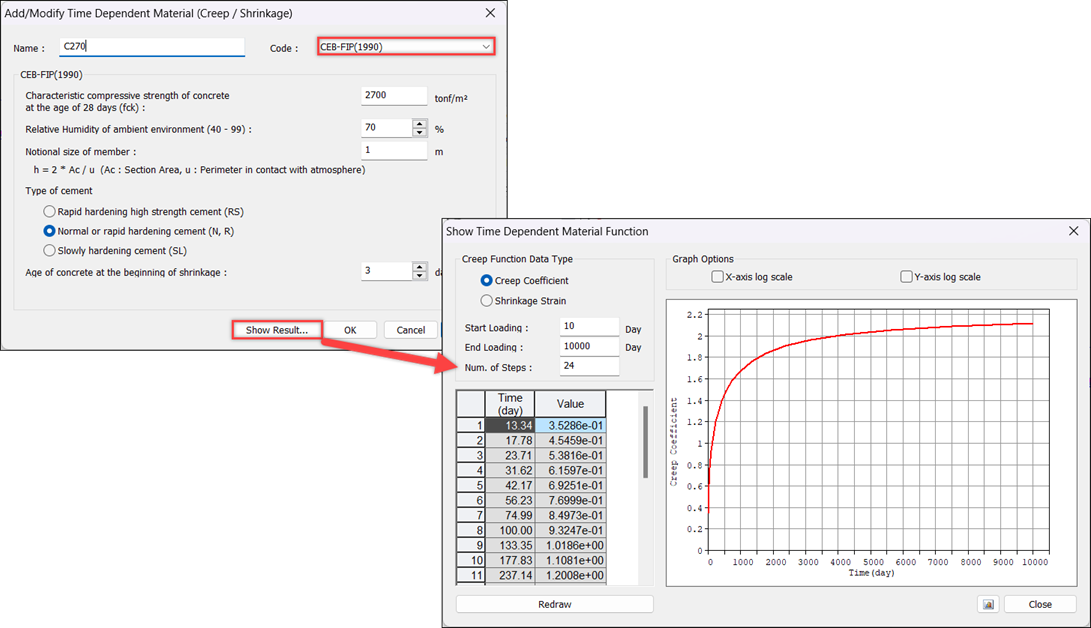Screen dimensions: 1091x628
Task: Select Rapid hardening high strength cement (RS)
Action: 49,211
